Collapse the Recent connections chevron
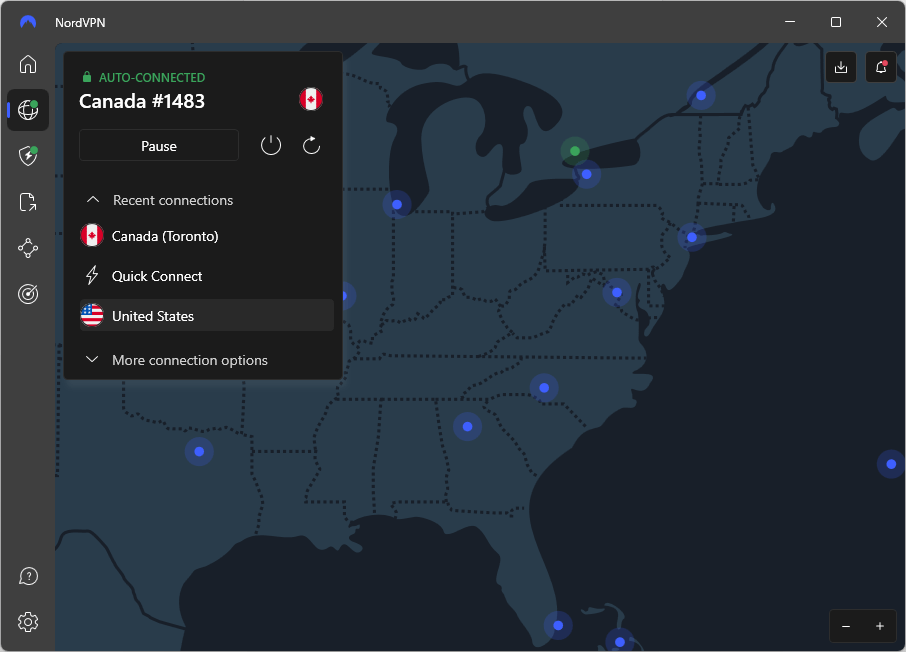This screenshot has height=652, width=906. click(x=92, y=199)
